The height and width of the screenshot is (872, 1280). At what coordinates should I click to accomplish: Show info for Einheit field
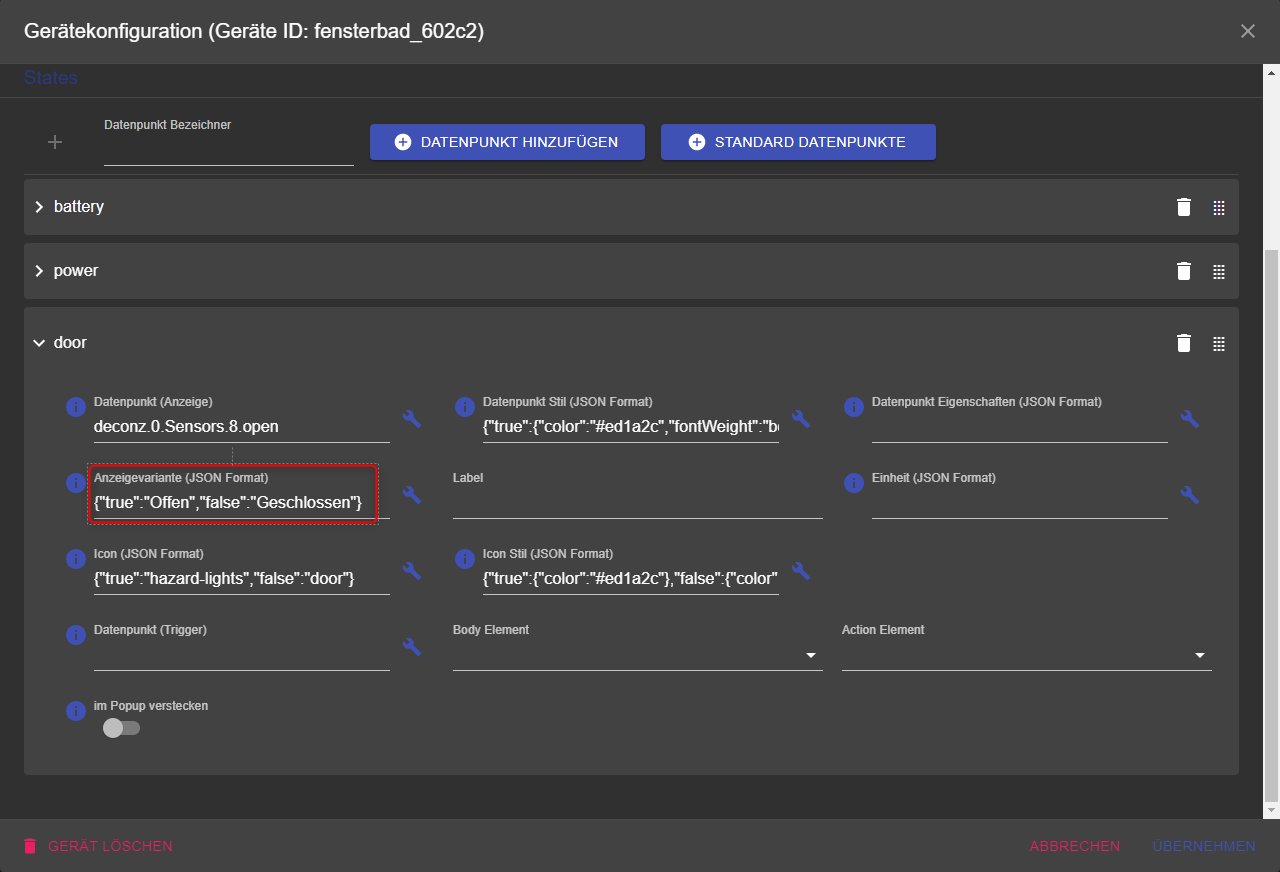pos(853,483)
